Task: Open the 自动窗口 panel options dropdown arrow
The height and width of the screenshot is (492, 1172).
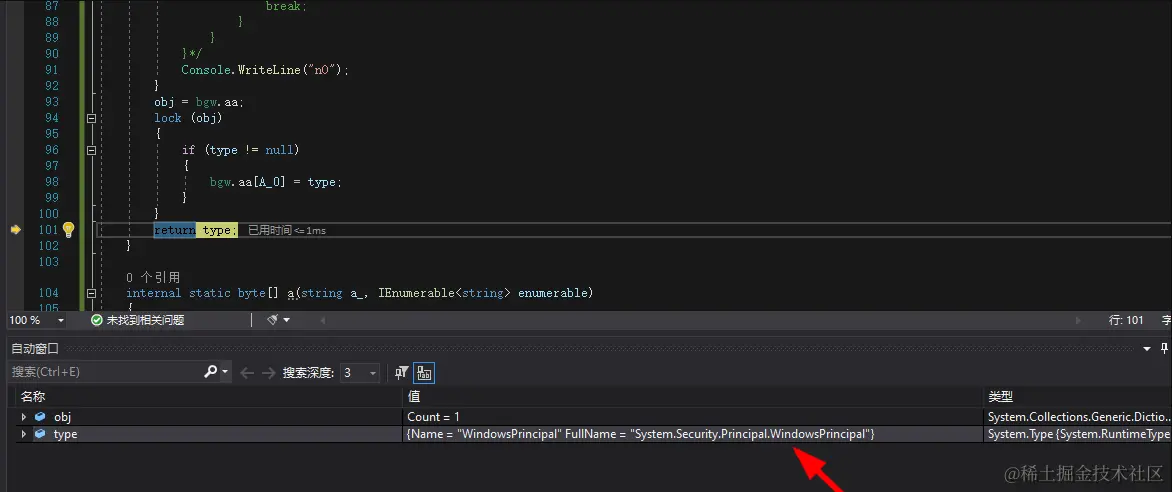Action: coord(1148,348)
